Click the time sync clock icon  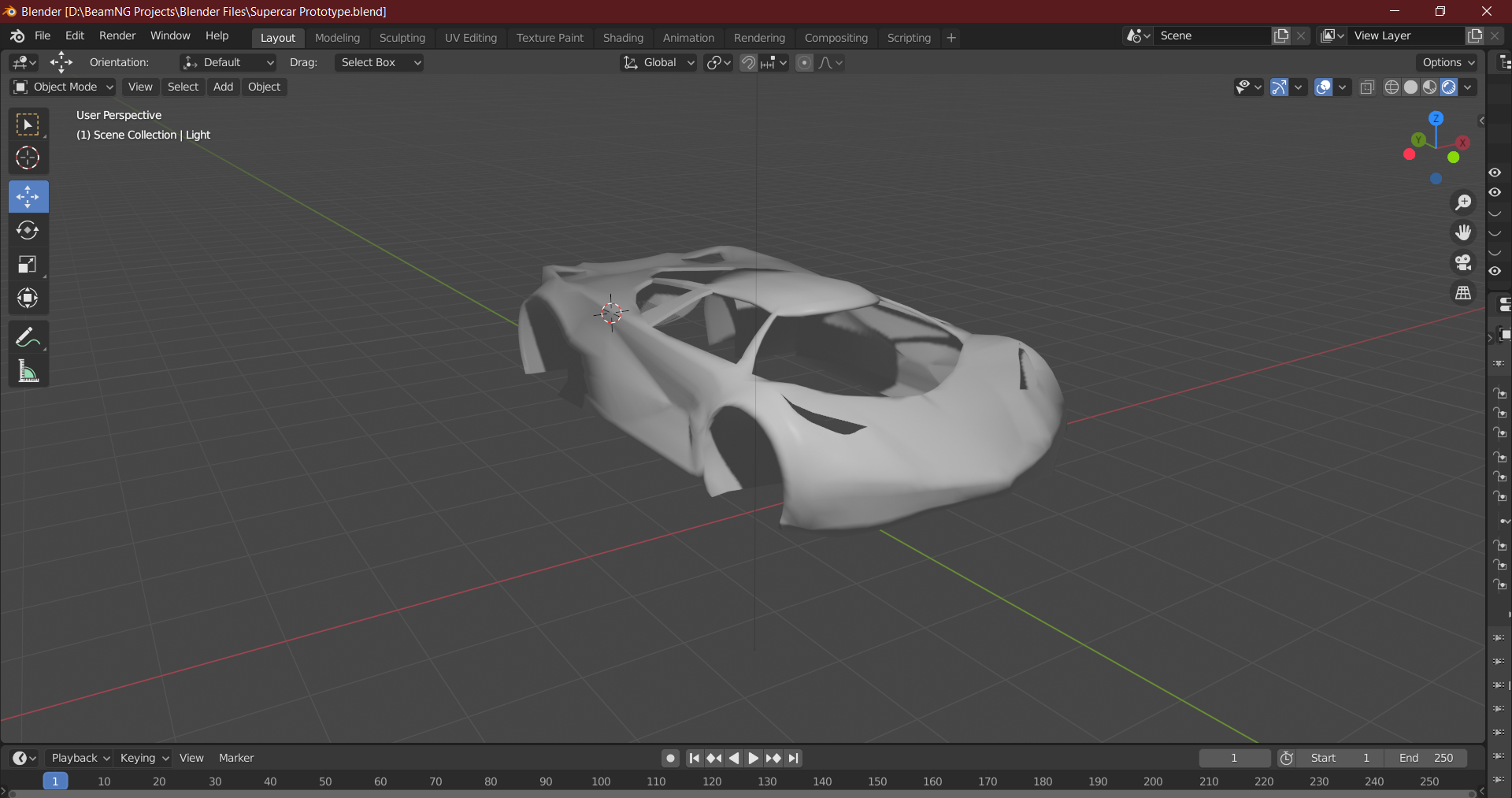click(x=1287, y=758)
